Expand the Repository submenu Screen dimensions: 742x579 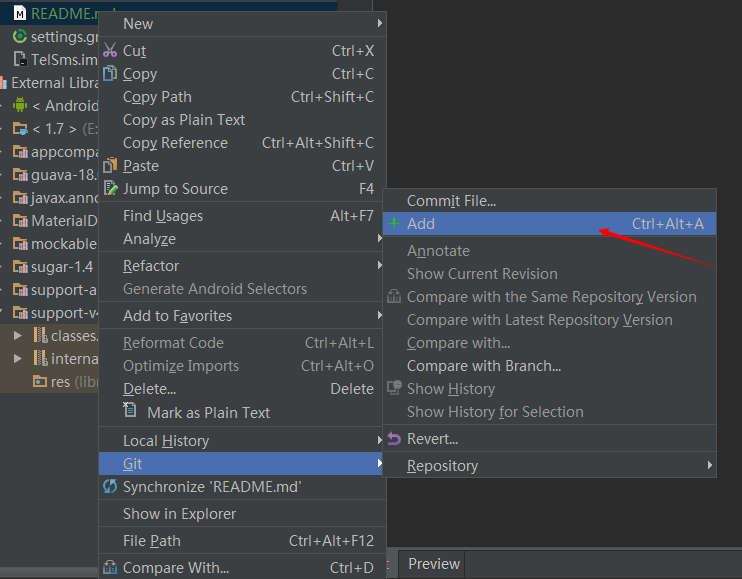[709, 466]
